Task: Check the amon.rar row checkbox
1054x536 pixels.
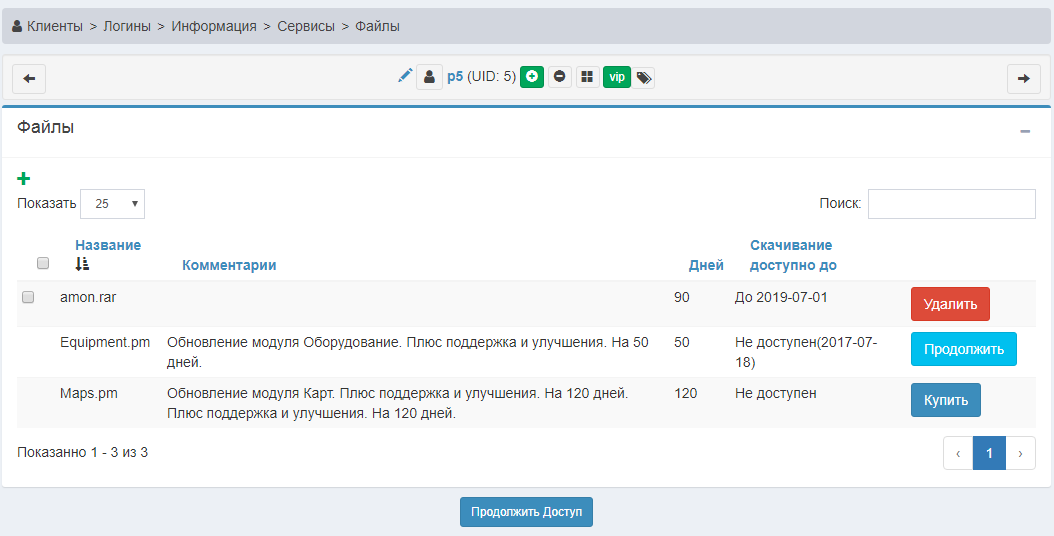Action: click(x=28, y=297)
